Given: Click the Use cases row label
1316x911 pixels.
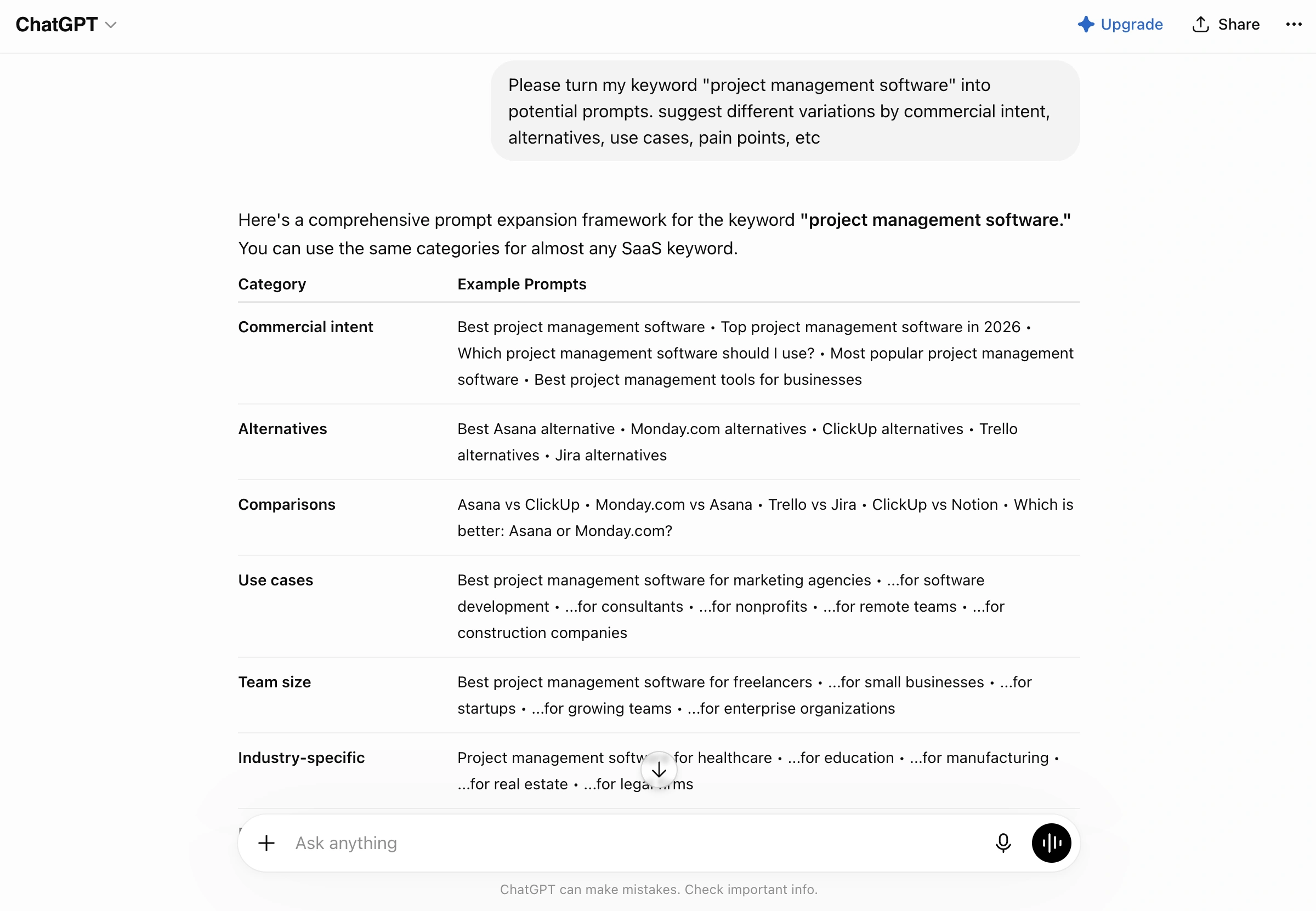Looking at the screenshot, I should [275, 580].
